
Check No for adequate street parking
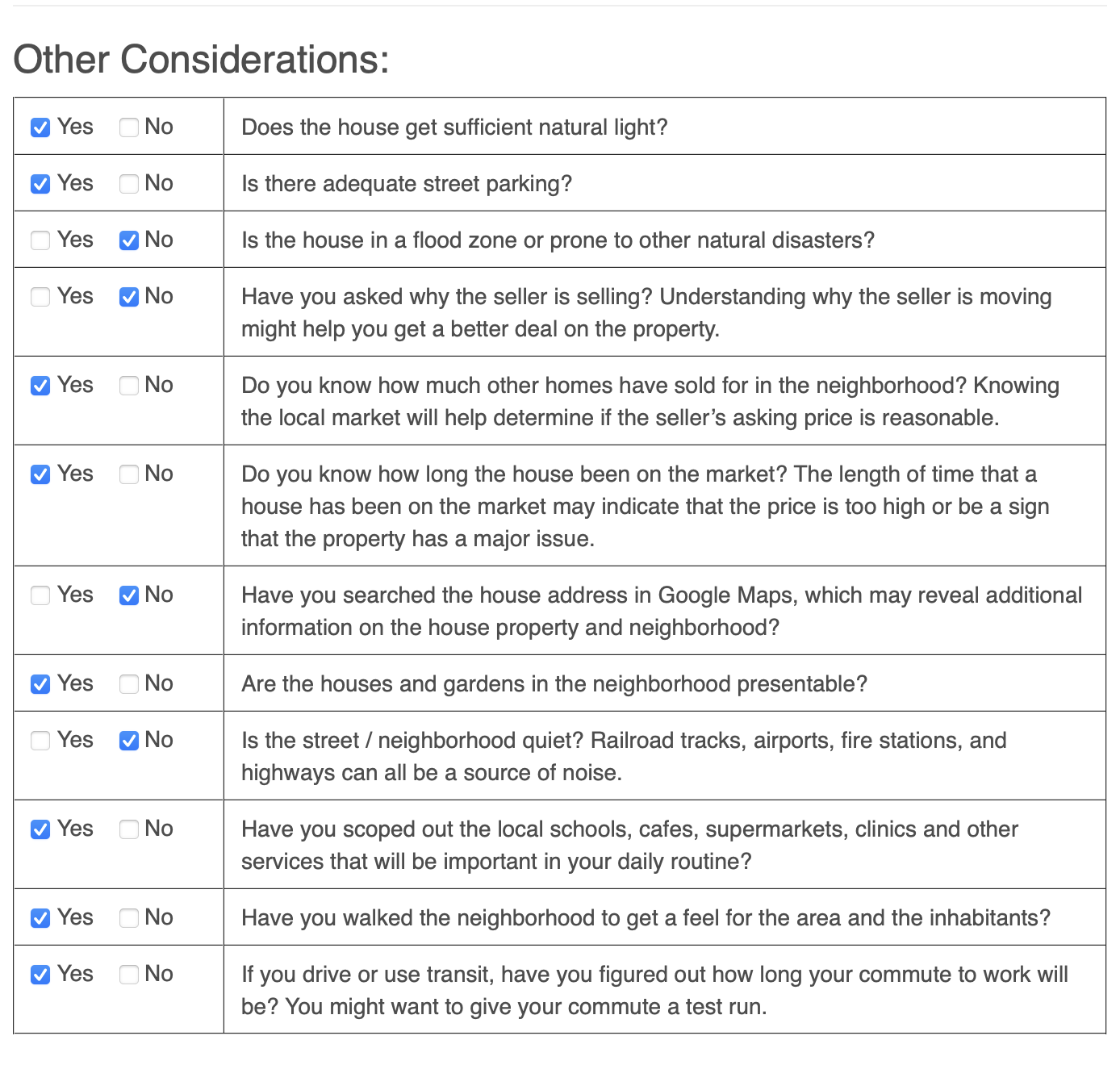click(x=129, y=184)
